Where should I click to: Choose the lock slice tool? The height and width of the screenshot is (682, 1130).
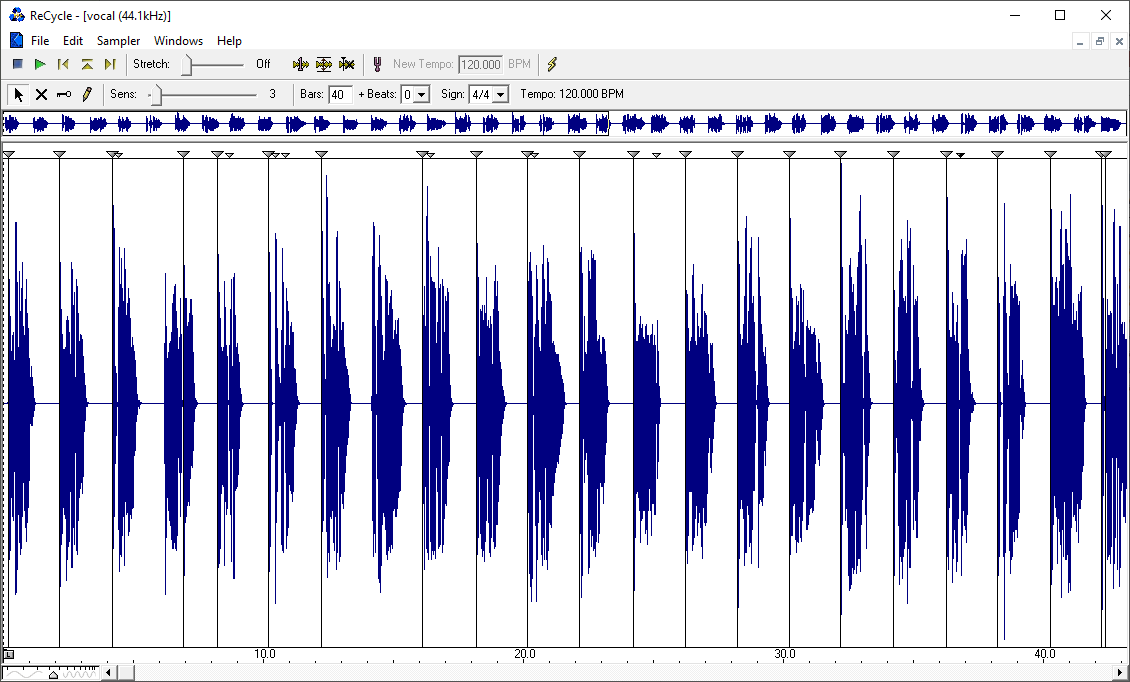tap(64, 94)
